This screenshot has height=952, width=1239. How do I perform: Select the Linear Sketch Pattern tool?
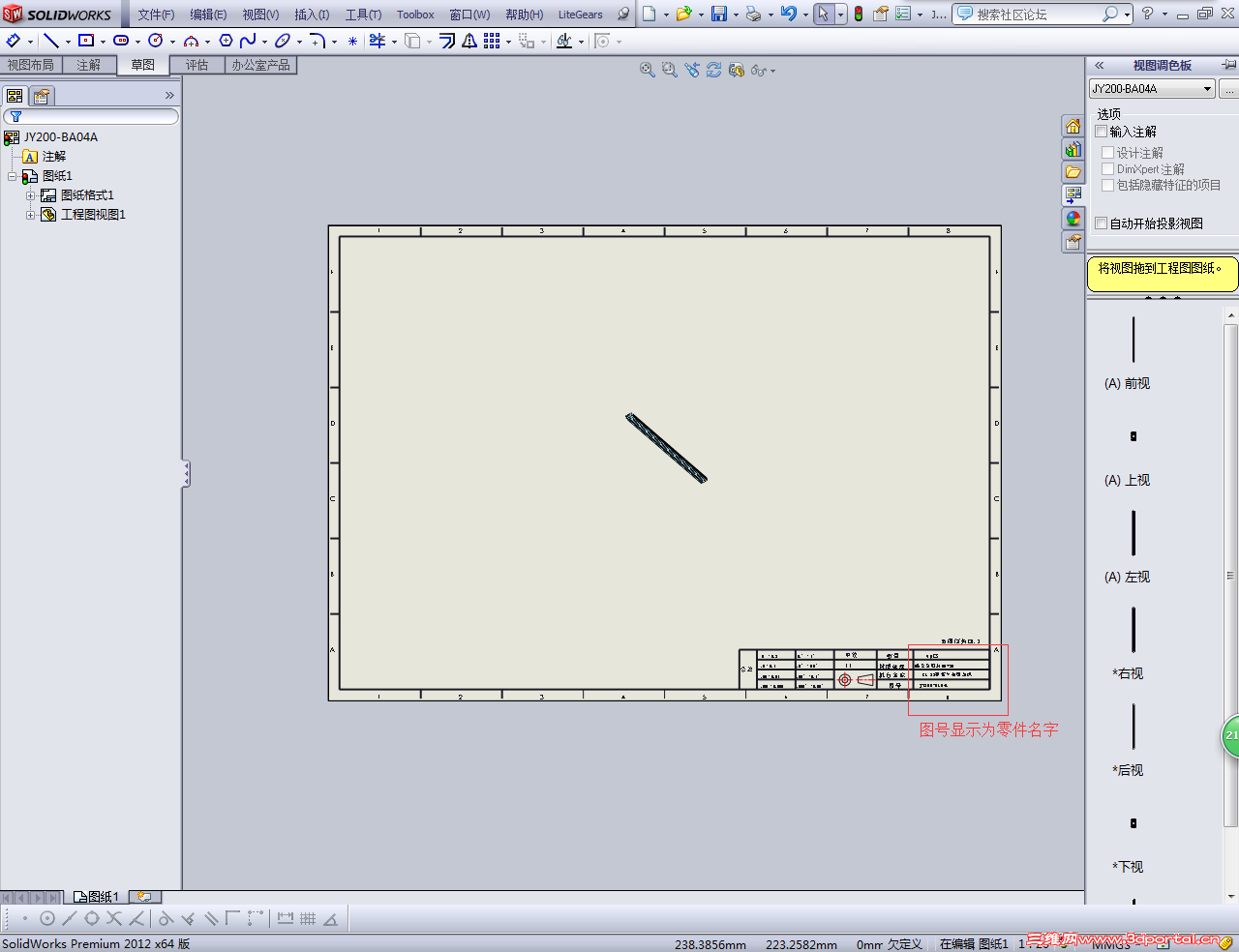coord(492,41)
